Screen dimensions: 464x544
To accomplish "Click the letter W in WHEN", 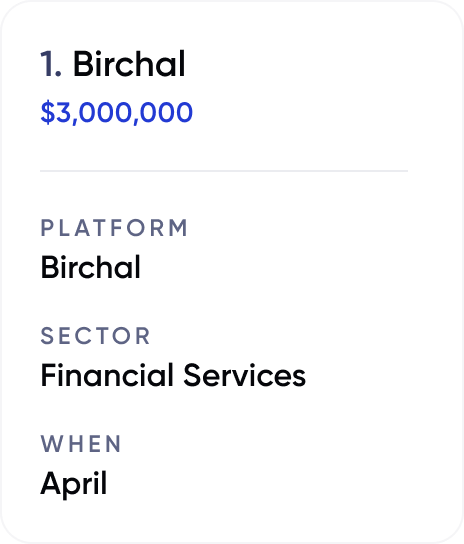I will coord(51,444).
